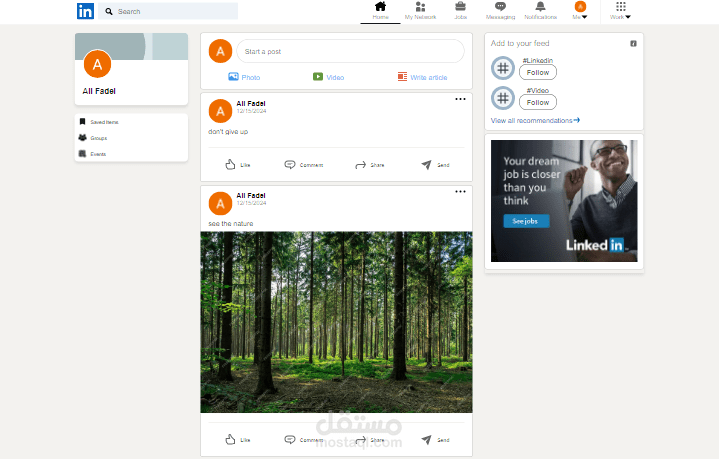Viewport: 719px width, 459px height.
Task: Expand the Me profile dropdown
Action: [x=580, y=11]
